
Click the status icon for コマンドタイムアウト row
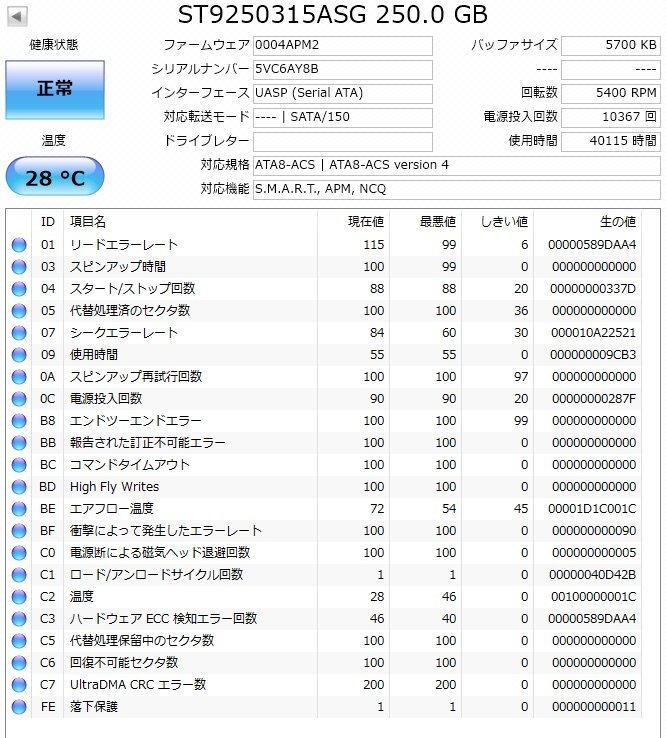19,465
